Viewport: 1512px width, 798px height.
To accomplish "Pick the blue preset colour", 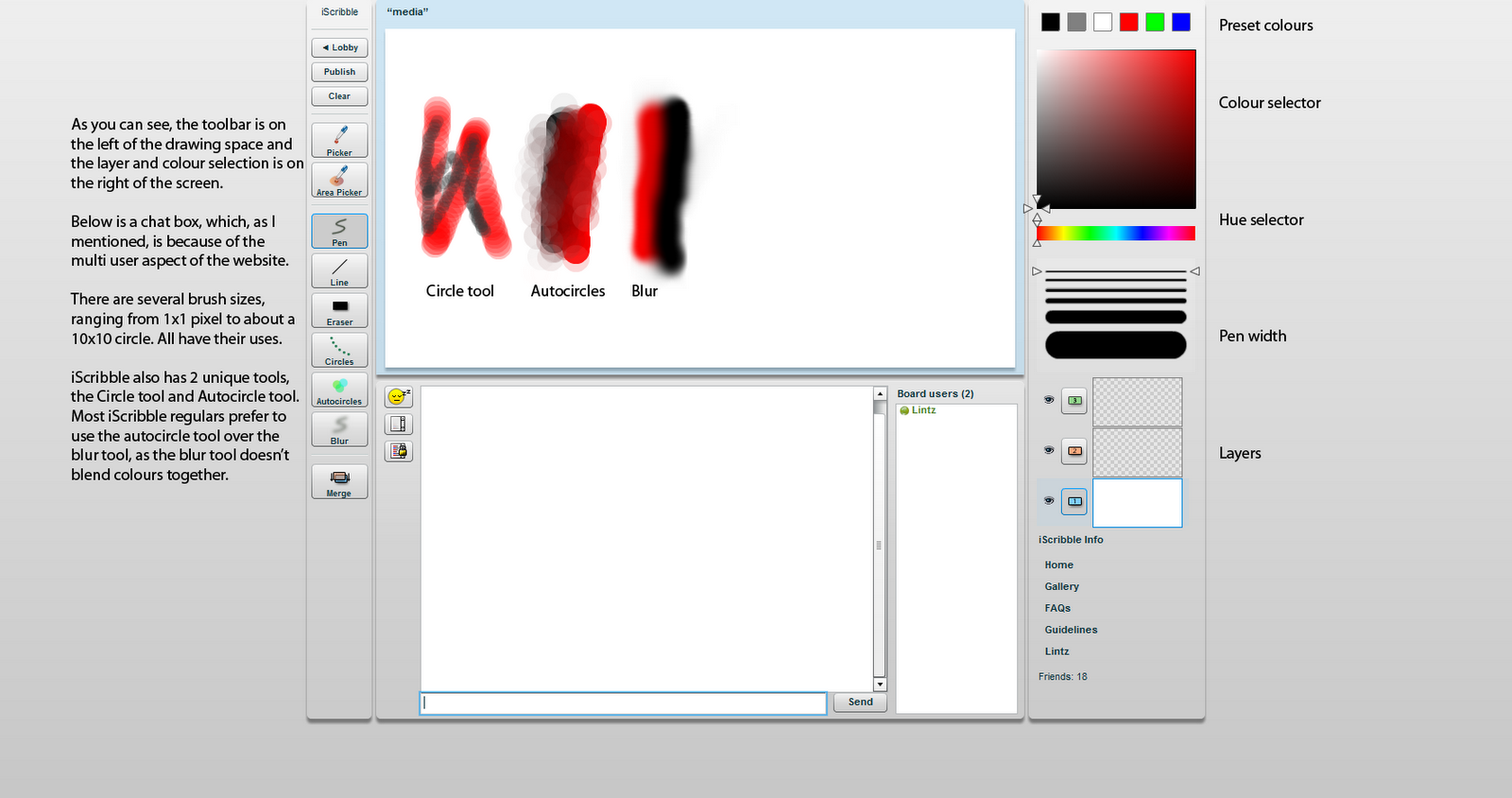I will [1181, 23].
